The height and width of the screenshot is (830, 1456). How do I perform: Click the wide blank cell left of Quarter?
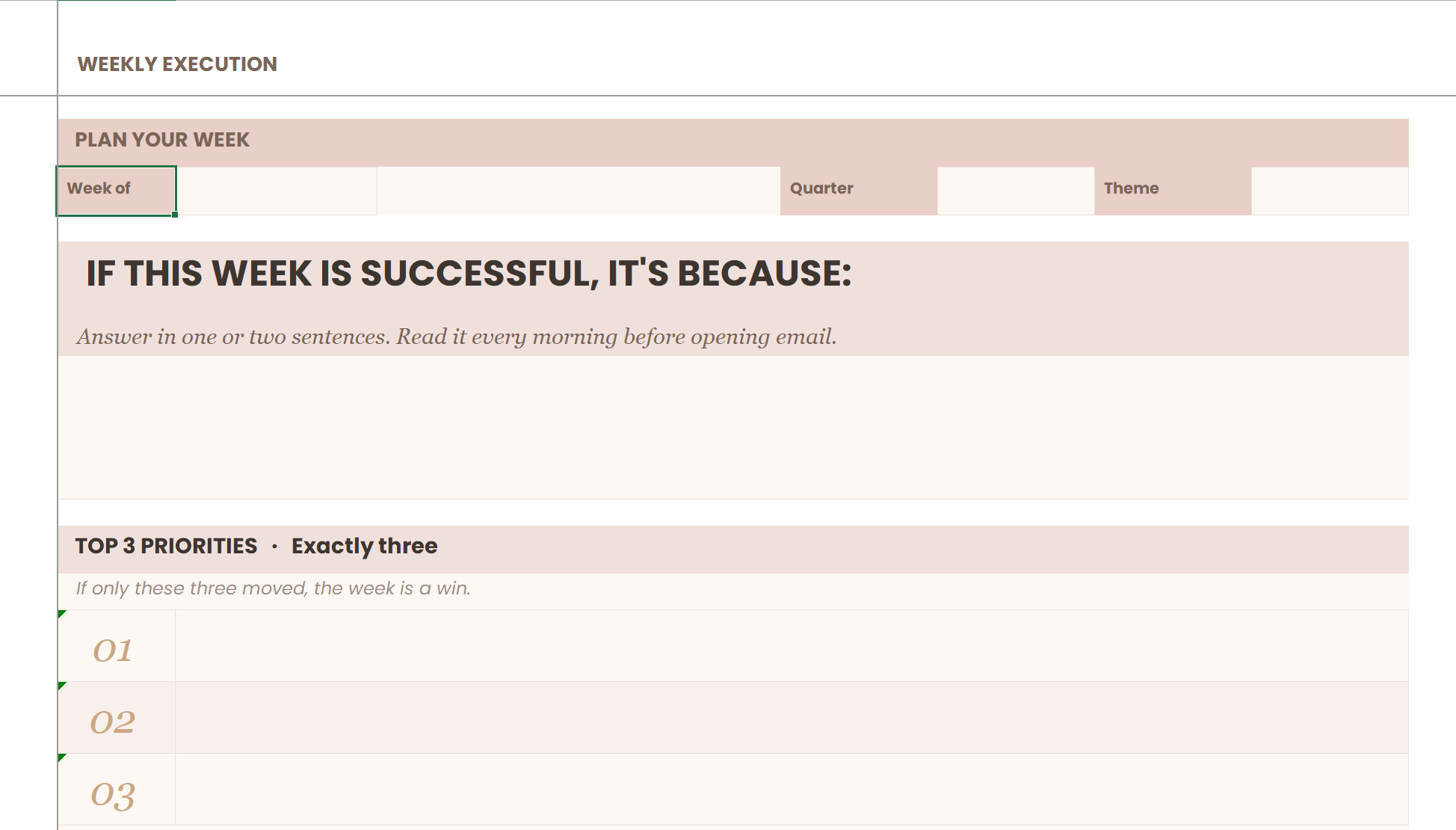pos(578,191)
